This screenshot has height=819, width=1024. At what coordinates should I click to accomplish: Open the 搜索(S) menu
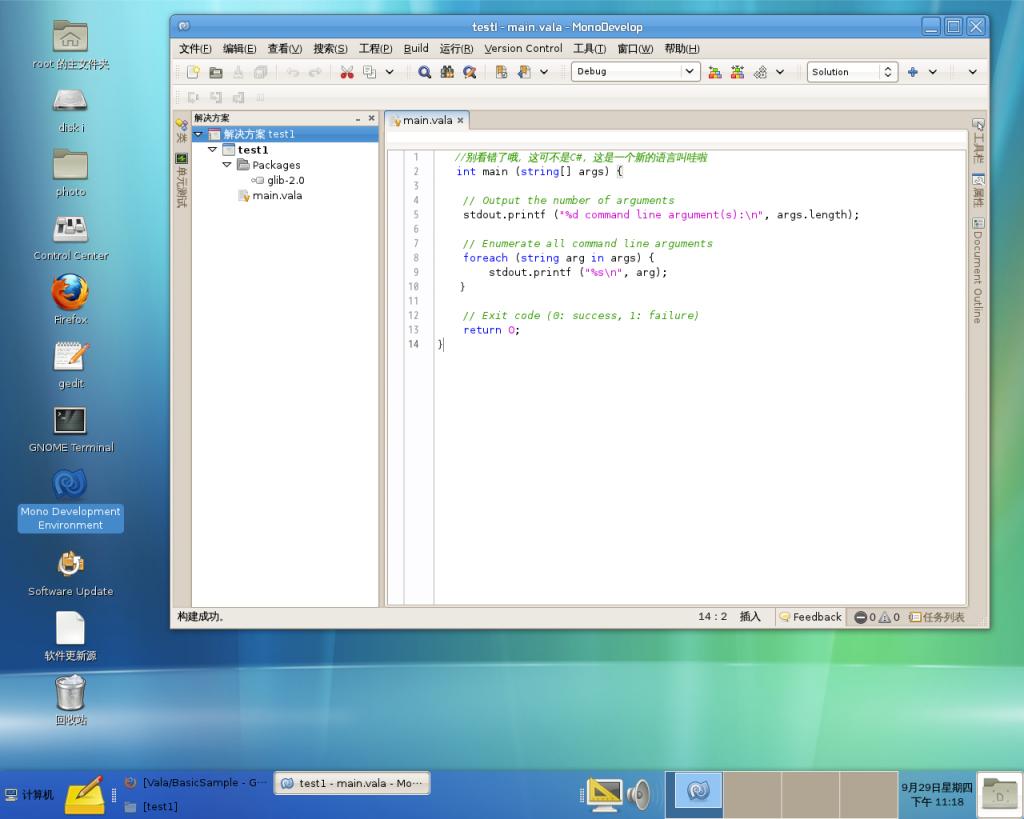(x=330, y=48)
